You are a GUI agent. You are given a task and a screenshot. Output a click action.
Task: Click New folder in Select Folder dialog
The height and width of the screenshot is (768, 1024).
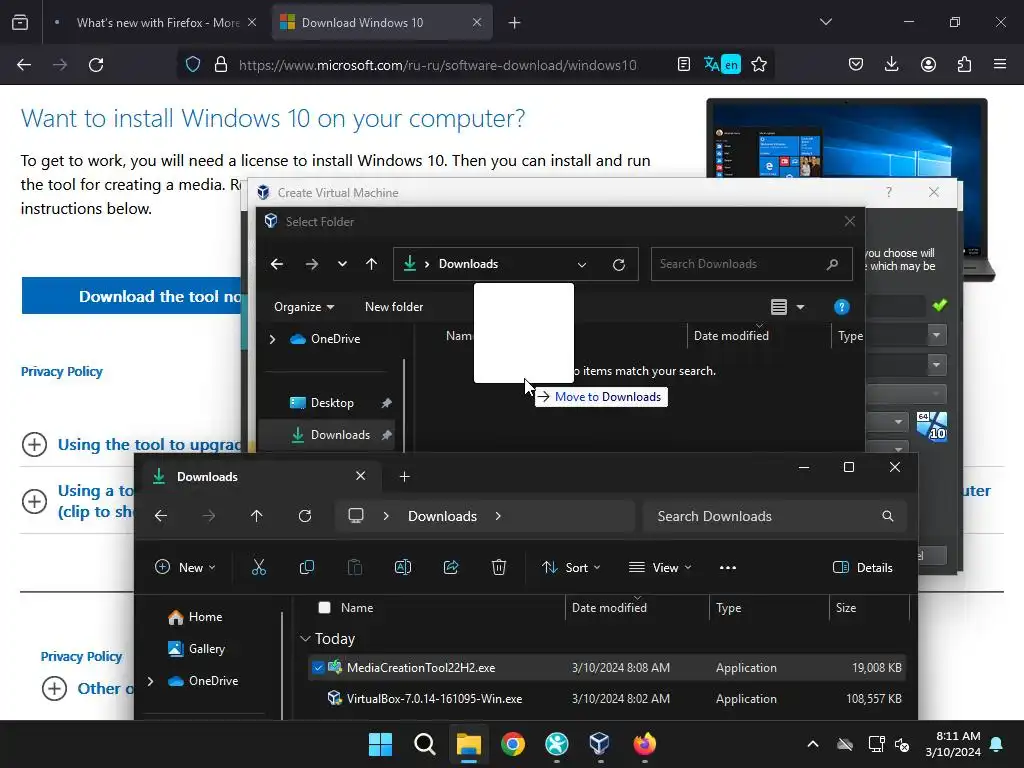[x=394, y=307]
